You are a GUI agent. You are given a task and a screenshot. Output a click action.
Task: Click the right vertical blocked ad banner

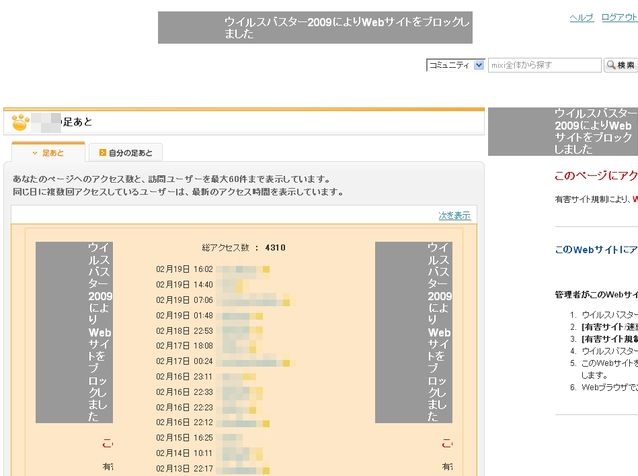coord(413,332)
